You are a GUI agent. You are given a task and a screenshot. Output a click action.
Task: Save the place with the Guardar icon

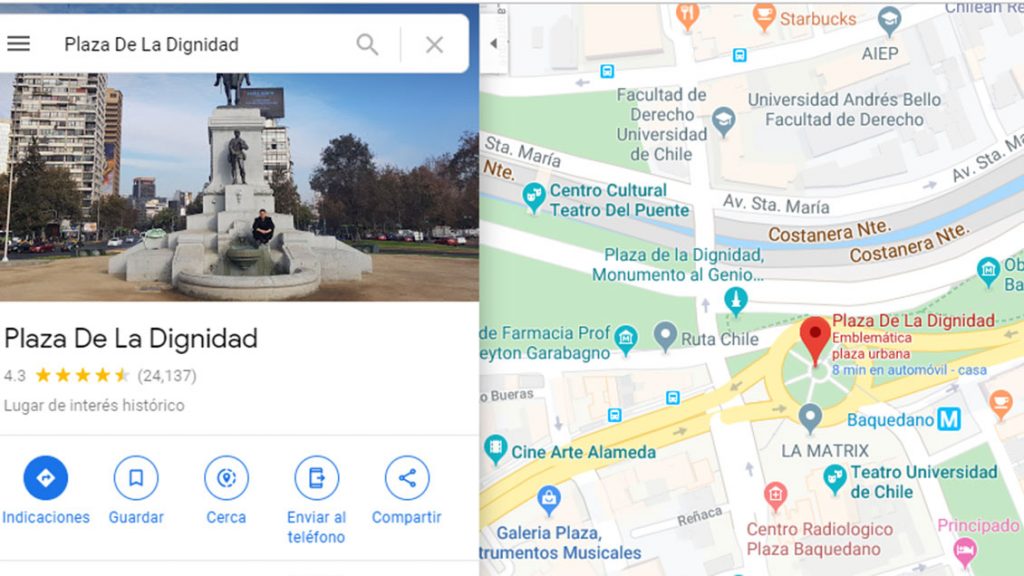[x=136, y=478]
